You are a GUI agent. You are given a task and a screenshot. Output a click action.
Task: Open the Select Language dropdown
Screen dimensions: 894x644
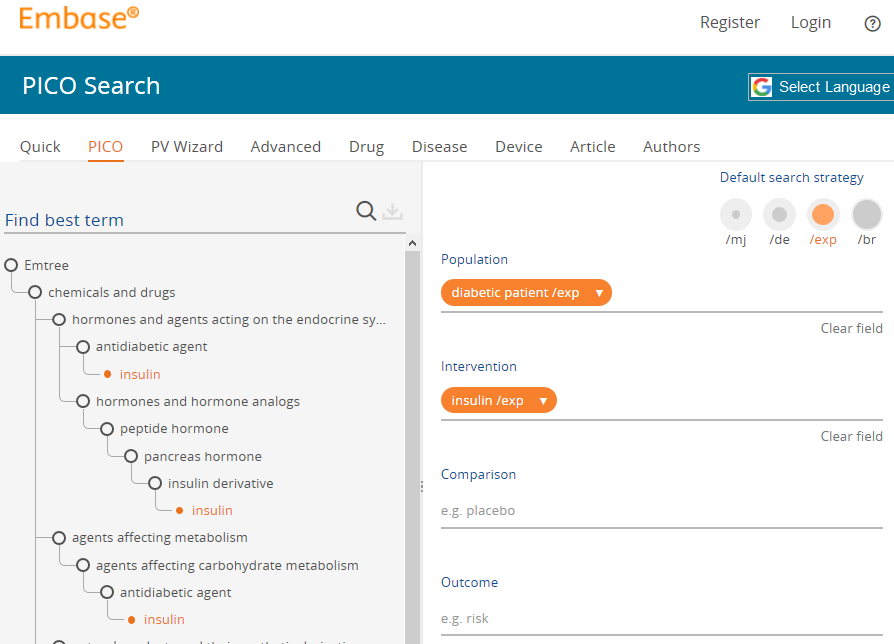(x=821, y=87)
